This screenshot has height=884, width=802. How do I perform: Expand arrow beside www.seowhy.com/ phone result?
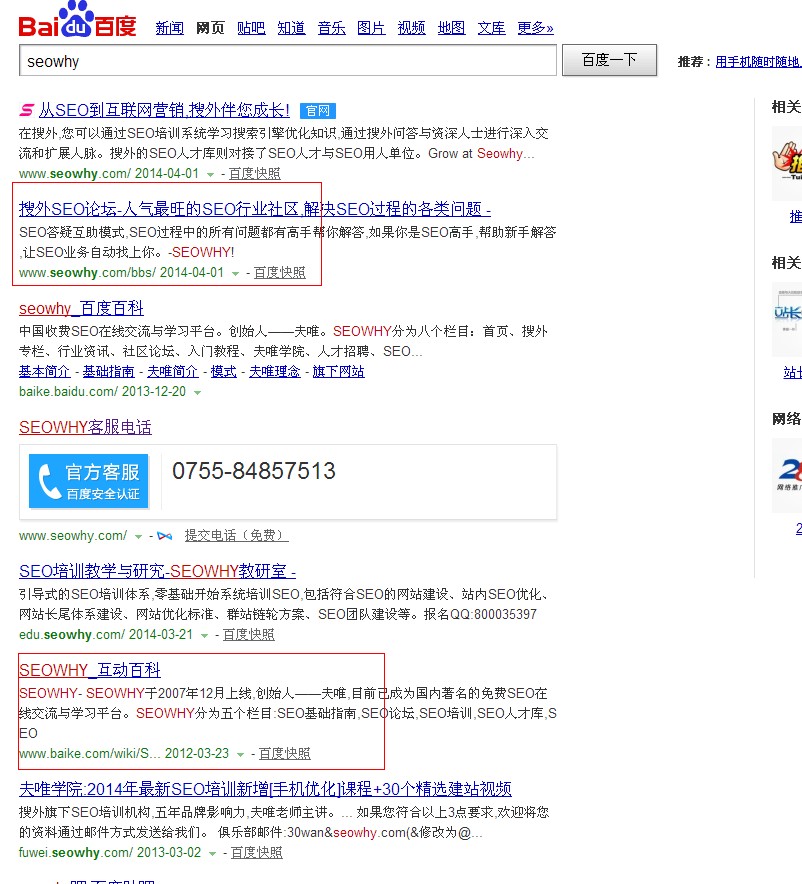[138, 537]
